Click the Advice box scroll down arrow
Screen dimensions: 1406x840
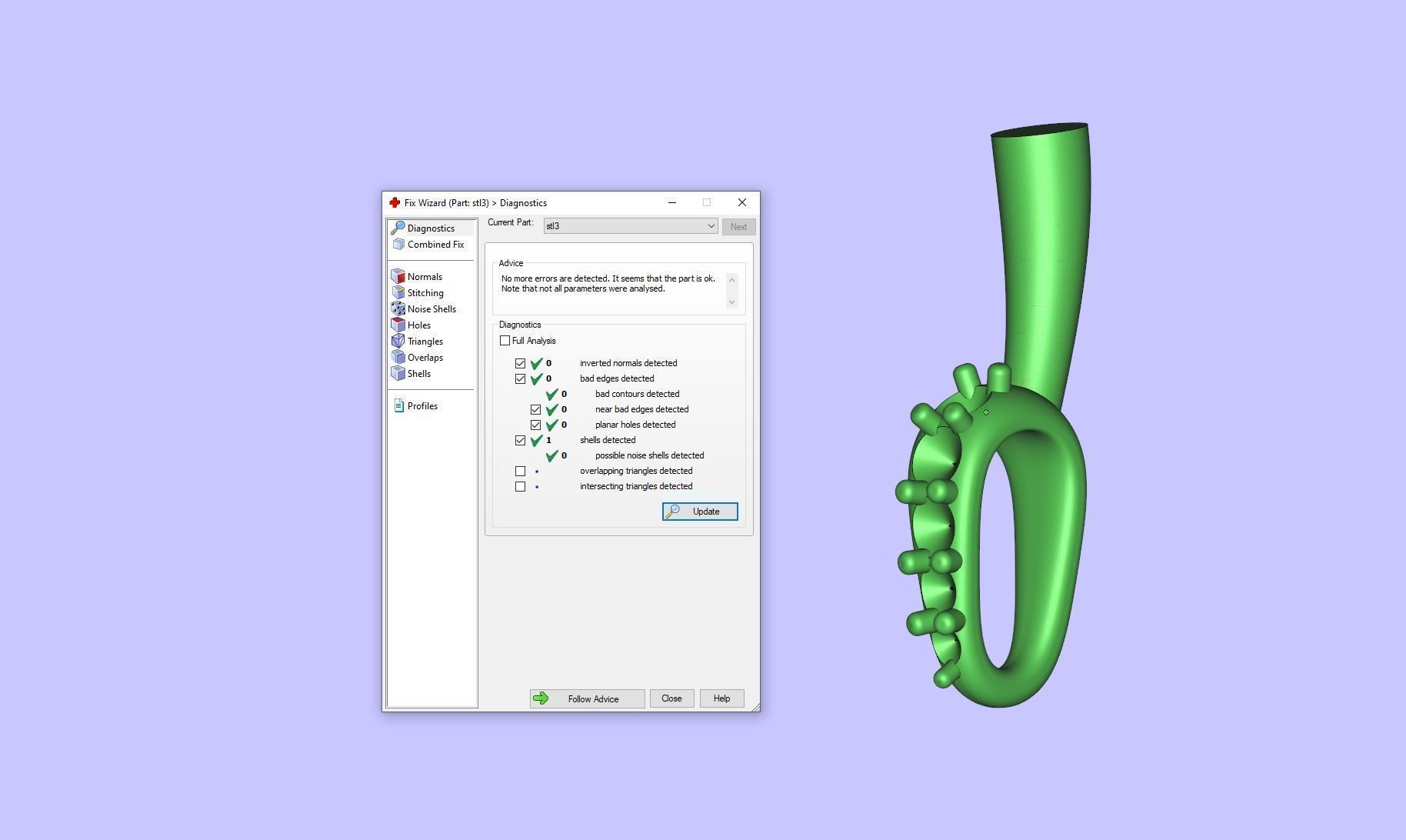point(731,302)
